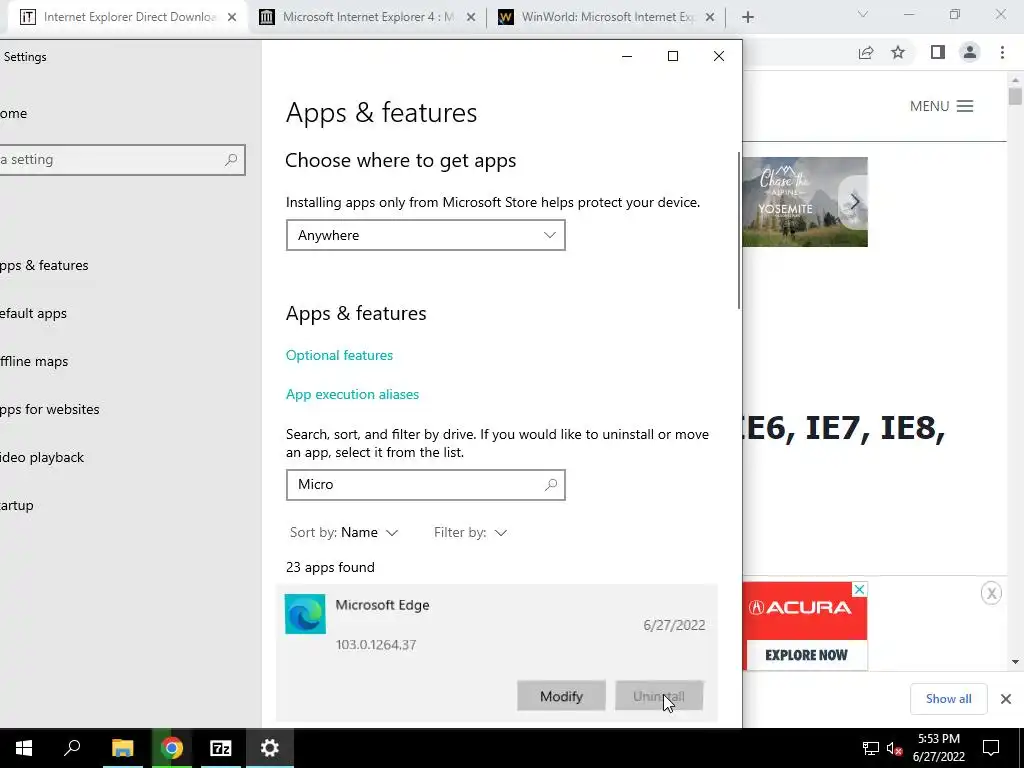The width and height of the screenshot is (1024, 768).
Task: Switch to Microsoft Internet Explorer 4 tab
Action: pyautogui.click(x=368, y=17)
